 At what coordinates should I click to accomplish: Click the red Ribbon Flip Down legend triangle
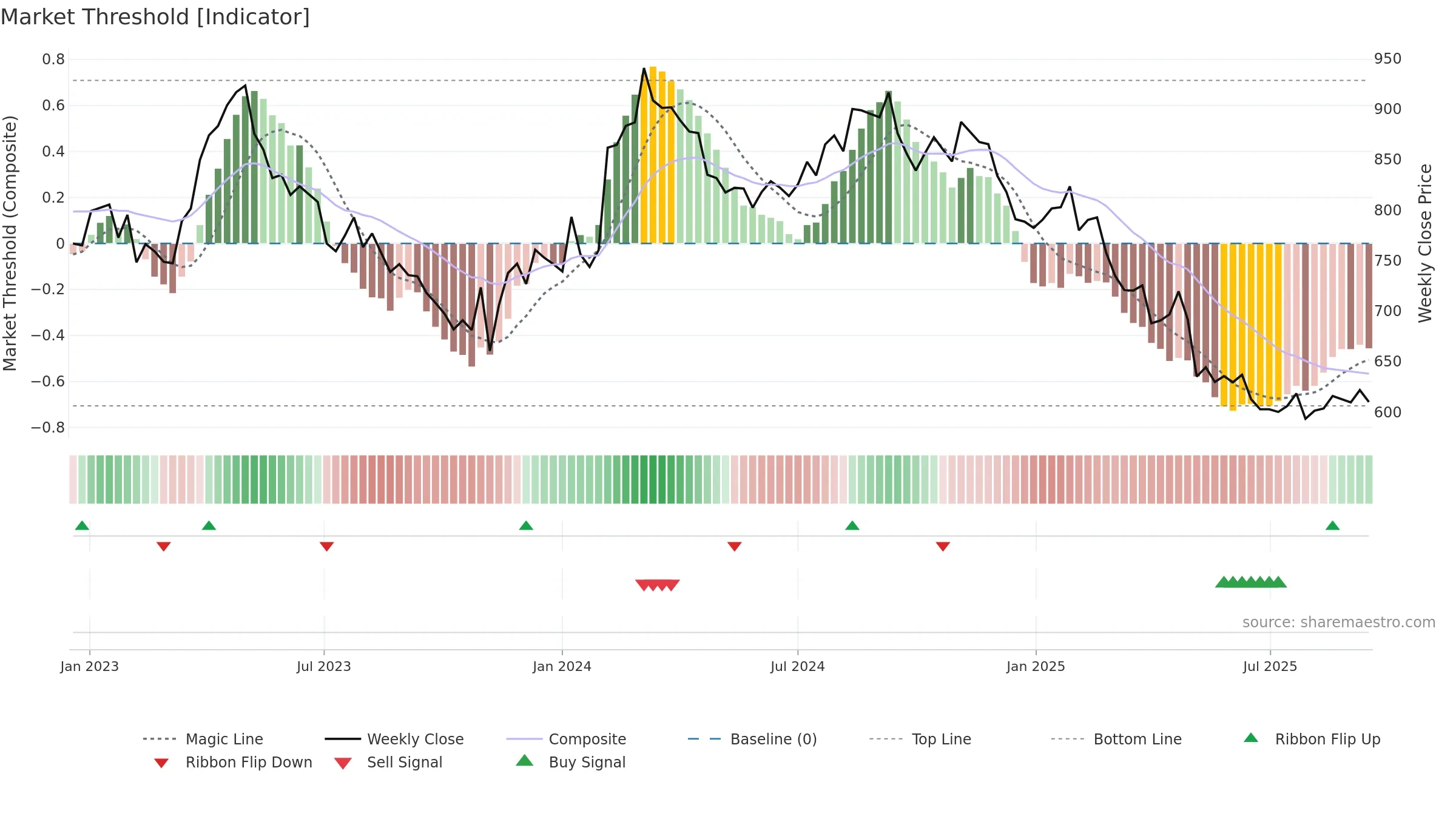(x=161, y=763)
